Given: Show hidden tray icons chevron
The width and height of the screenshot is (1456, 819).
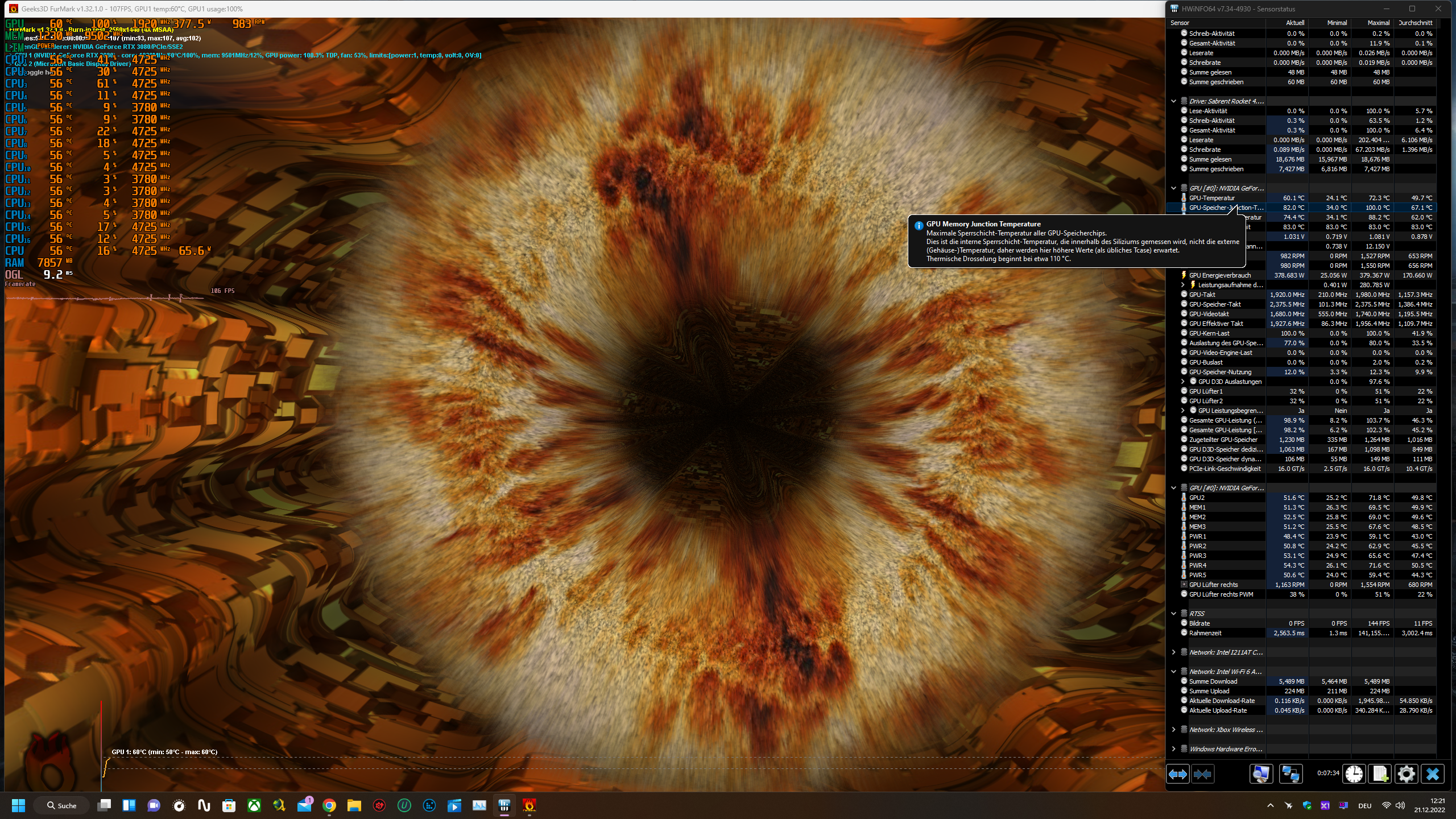Looking at the screenshot, I should click(x=1270, y=805).
